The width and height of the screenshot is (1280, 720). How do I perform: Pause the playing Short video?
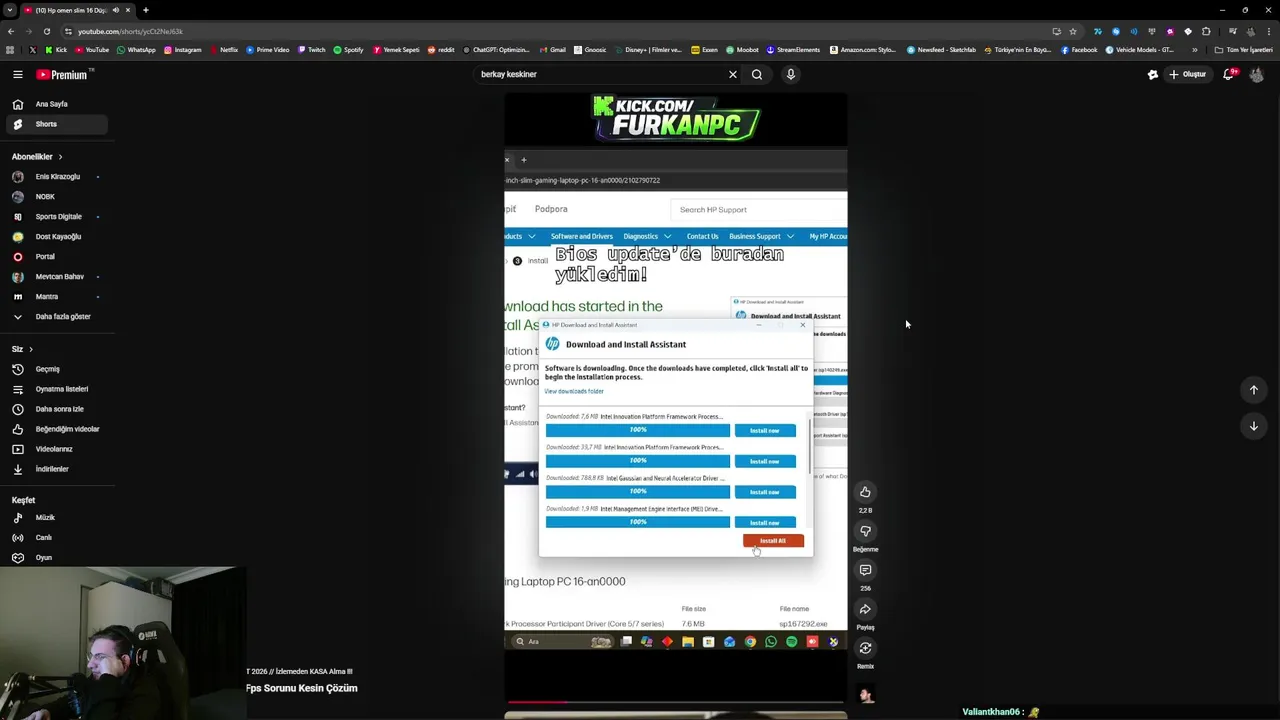[675, 400]
